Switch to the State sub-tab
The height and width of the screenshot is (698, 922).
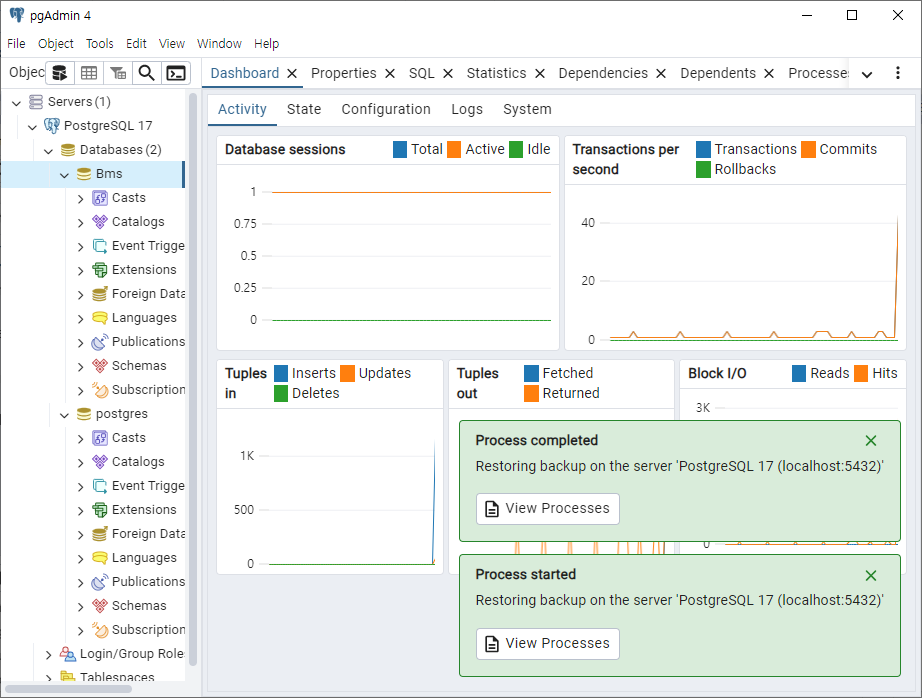[304, 109]
